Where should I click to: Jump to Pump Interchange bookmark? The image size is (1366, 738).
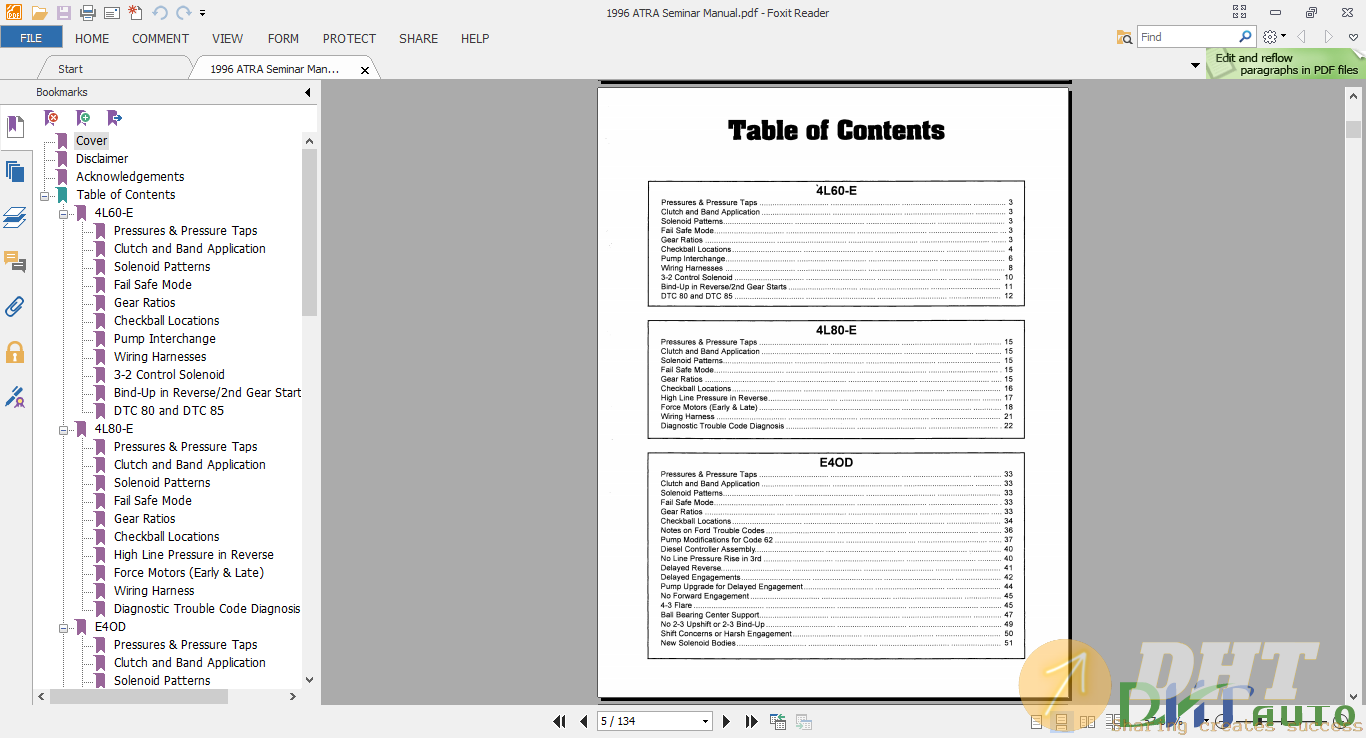point(164,339)
